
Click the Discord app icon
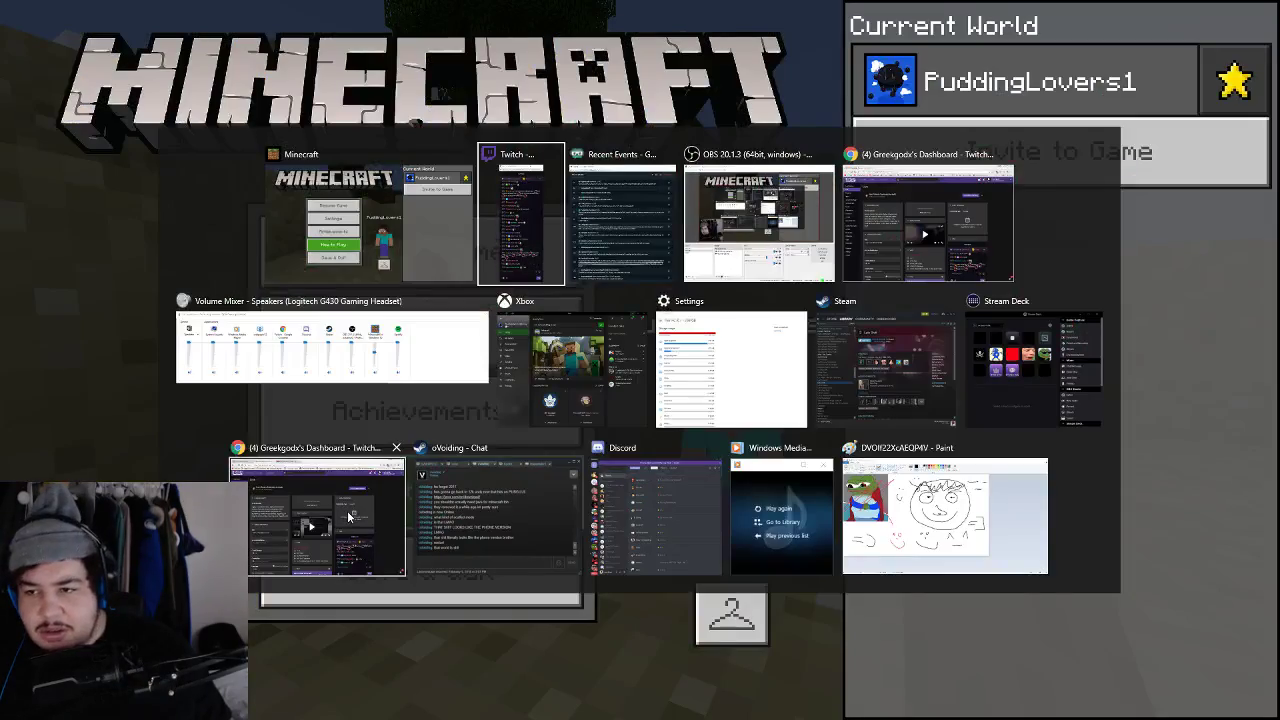point(597,448)
